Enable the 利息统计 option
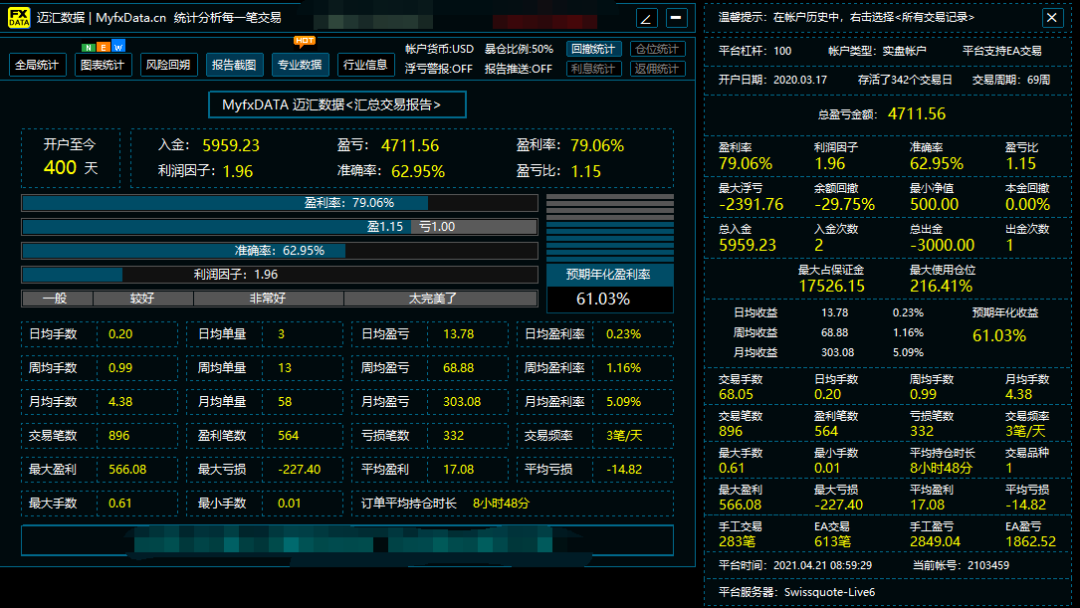The height and width of the screenshot is (608, 1080). 594,69
